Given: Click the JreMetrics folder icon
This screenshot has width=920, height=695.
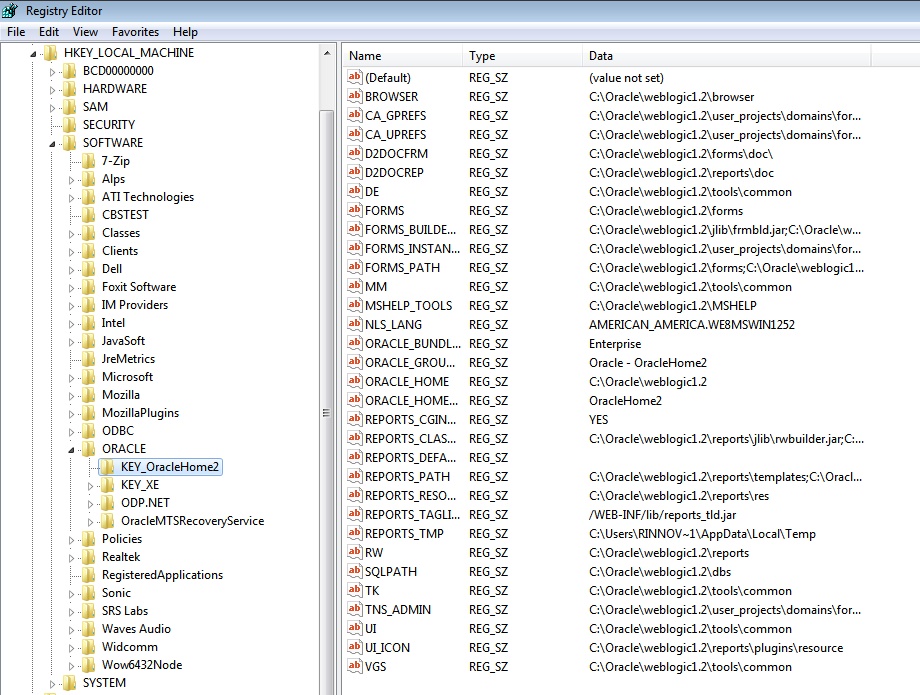Looking at the screenshot, I should coord(88,358).
